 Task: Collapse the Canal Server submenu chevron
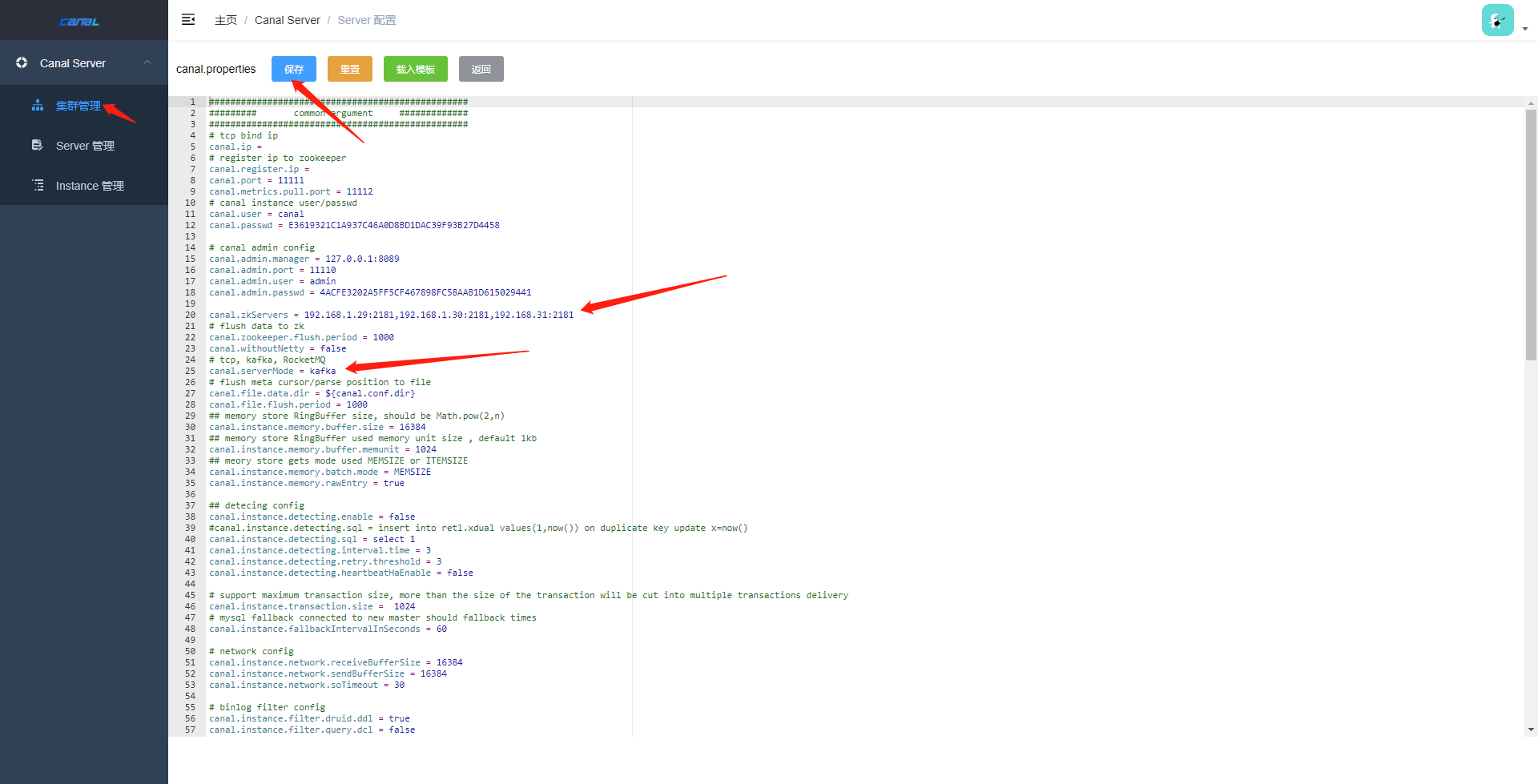coord(147,62)
